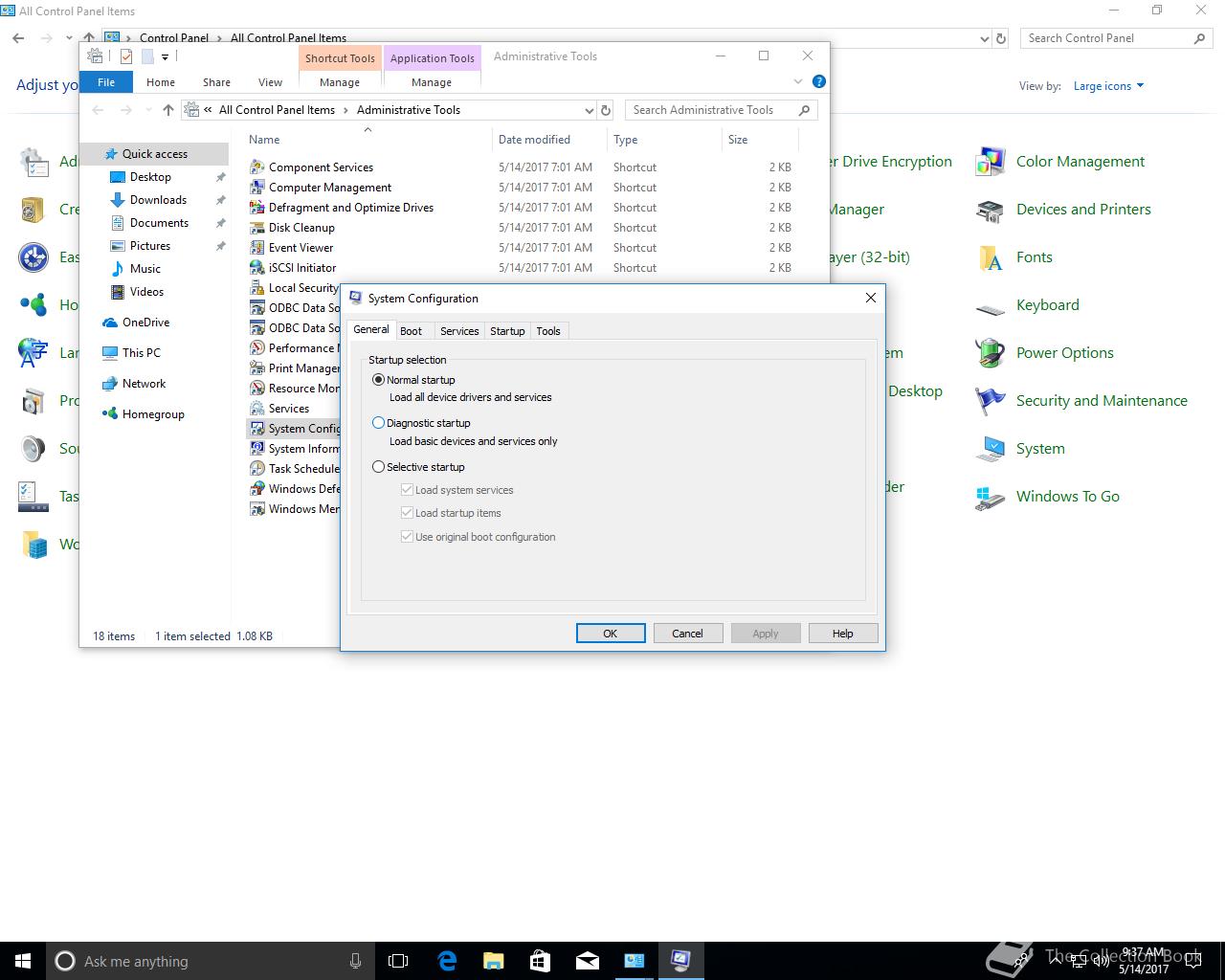Select Homegroup in the navigation pane
Image resolution: width=1225 pixels, height=980 pixels.
pos(153,414)
